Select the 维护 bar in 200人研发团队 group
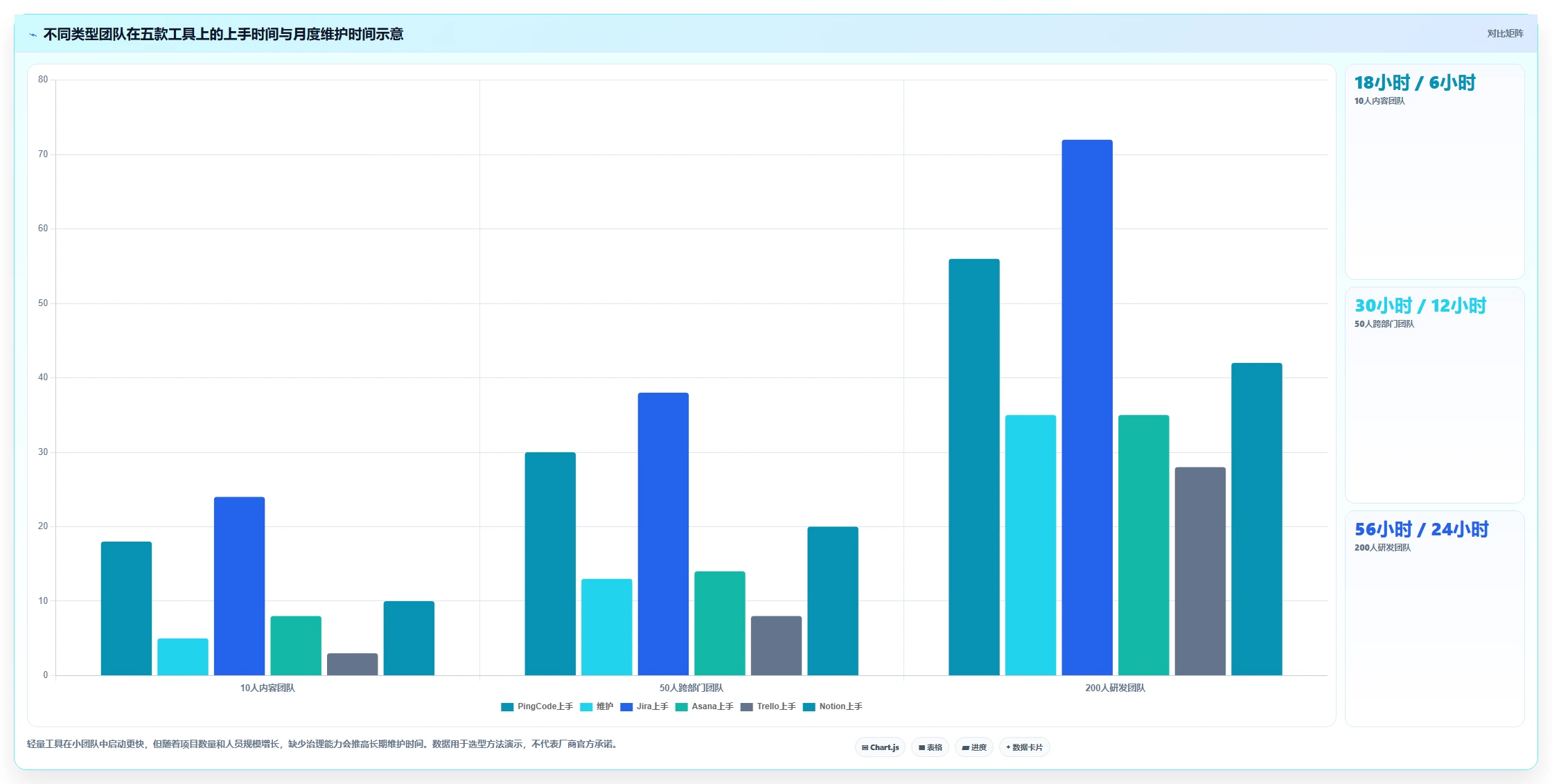The width and height of the screenshot is (1552, 784). [x=1031, y=545]
